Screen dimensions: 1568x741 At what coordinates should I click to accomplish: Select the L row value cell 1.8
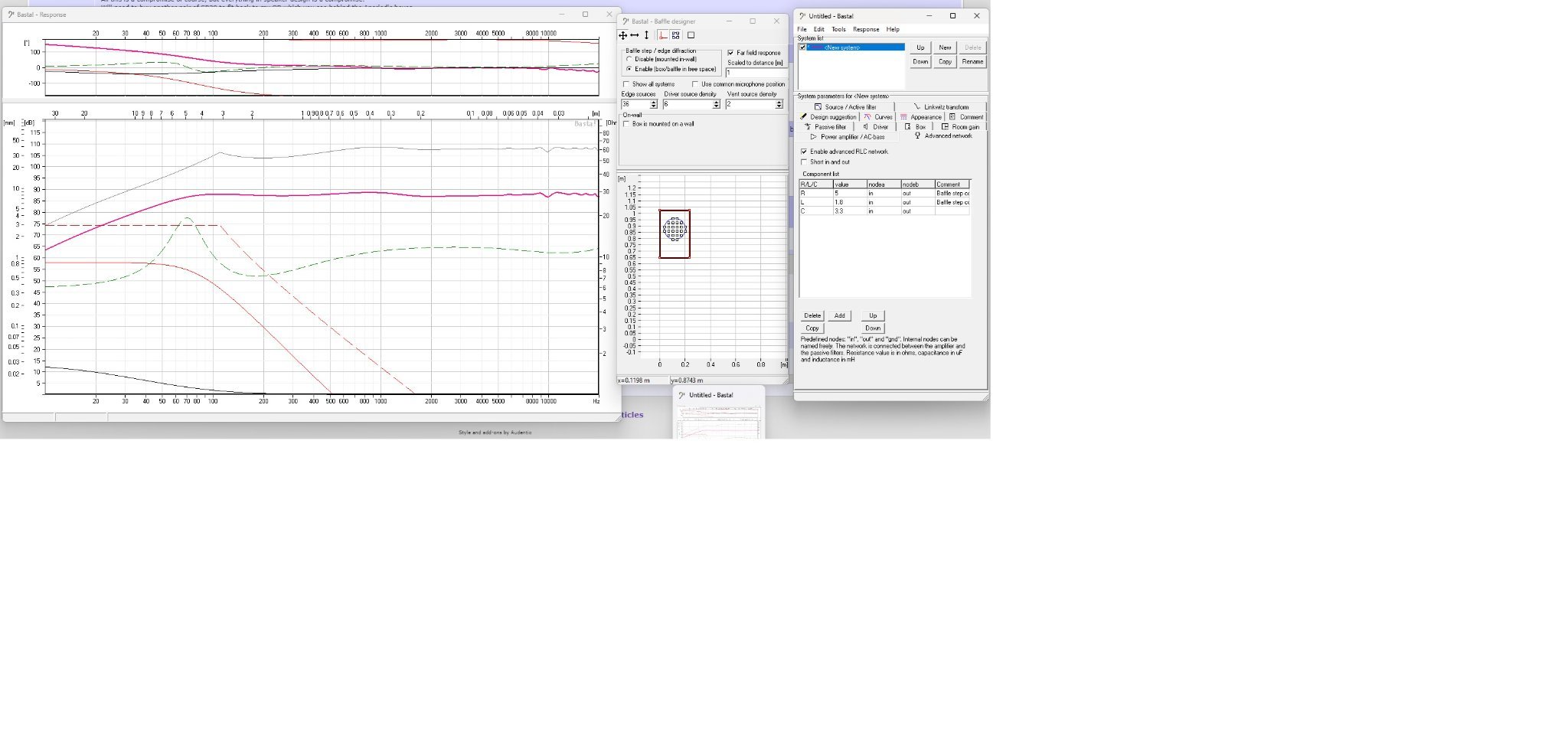point(850,202)
